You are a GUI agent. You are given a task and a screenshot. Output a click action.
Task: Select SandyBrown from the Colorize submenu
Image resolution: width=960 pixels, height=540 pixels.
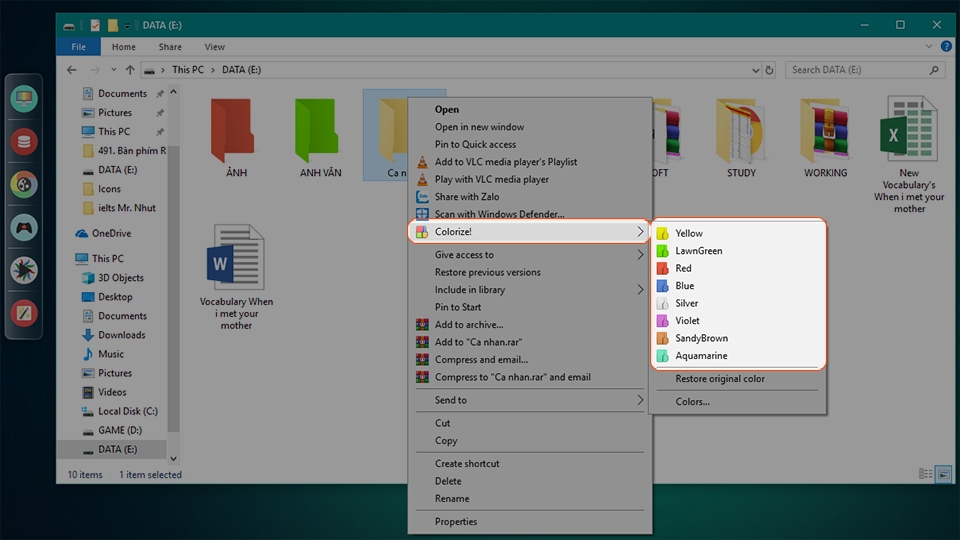coord(702,338)
